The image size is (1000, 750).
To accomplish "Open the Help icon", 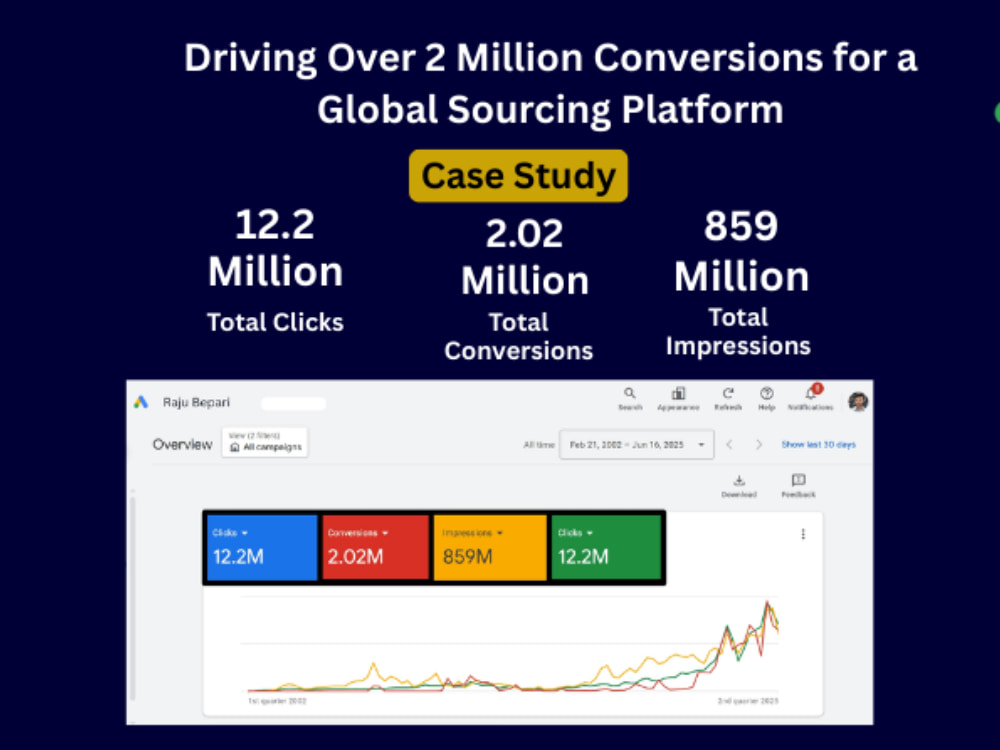I will 767,399.
